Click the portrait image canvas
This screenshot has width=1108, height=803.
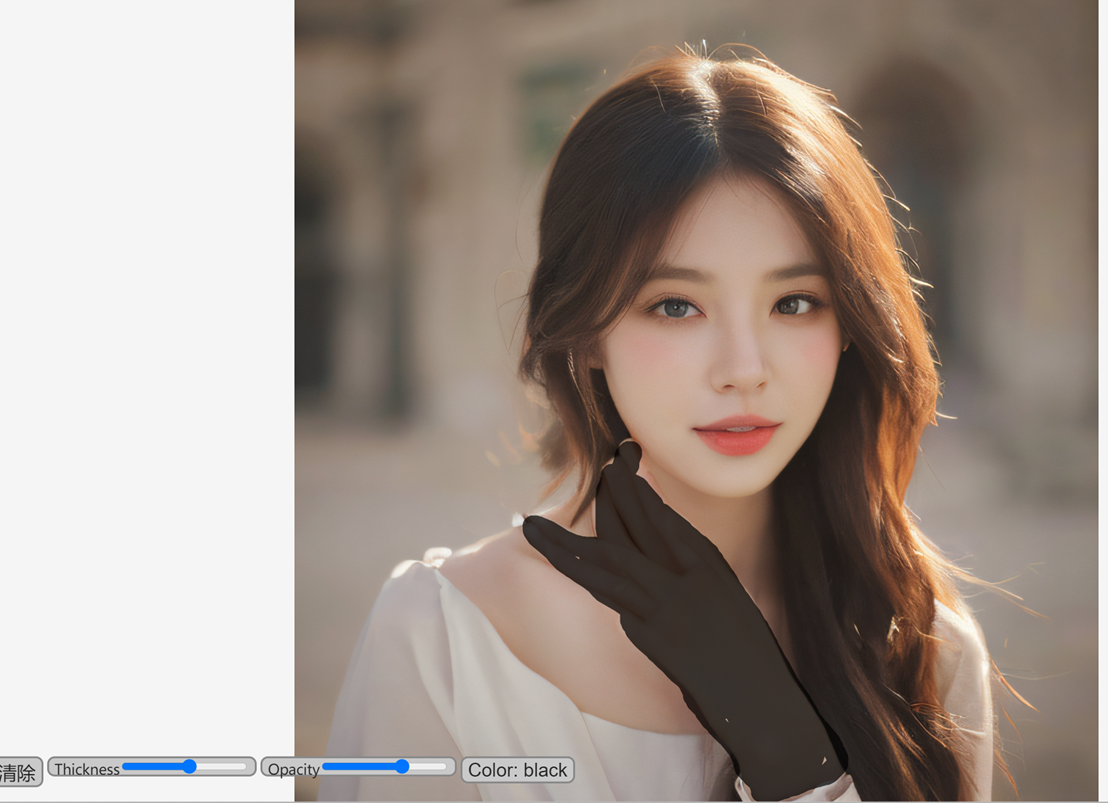697,400
